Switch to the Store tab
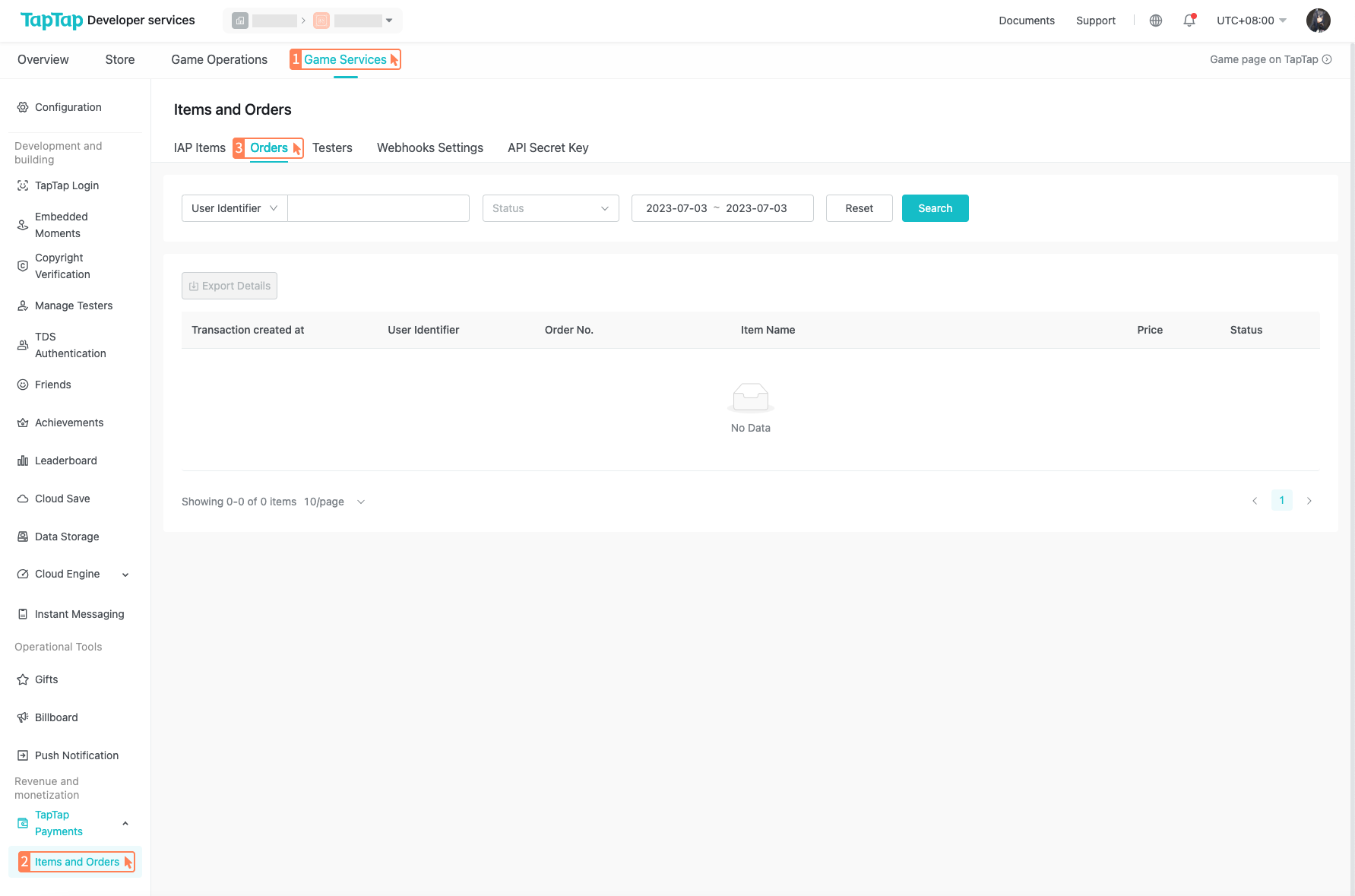 point(120,59)
